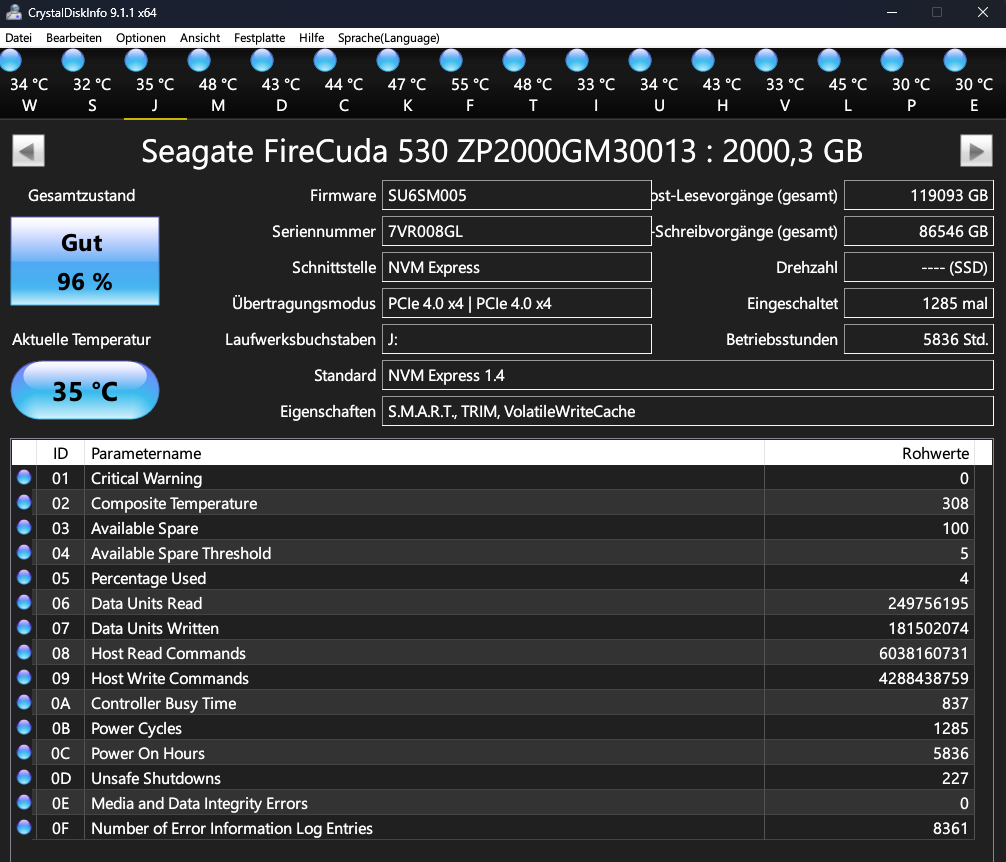
Task: Click the Eigenschaften field with TRIM
Action: pos(688,410)
